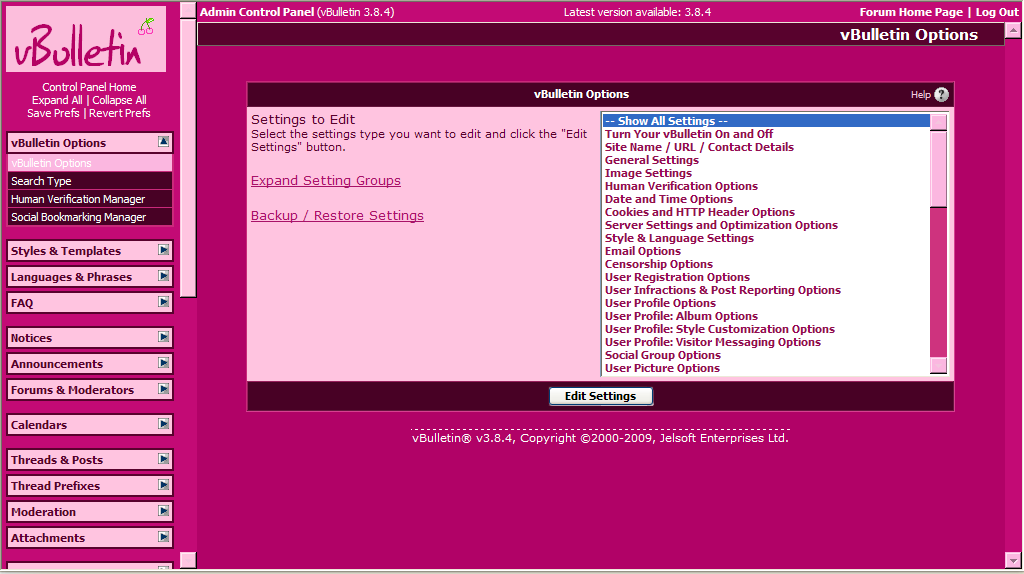Click the sidebar scrollbar thumb
The height and width of the screenshot is (574, 1024).
click(188, 158)
